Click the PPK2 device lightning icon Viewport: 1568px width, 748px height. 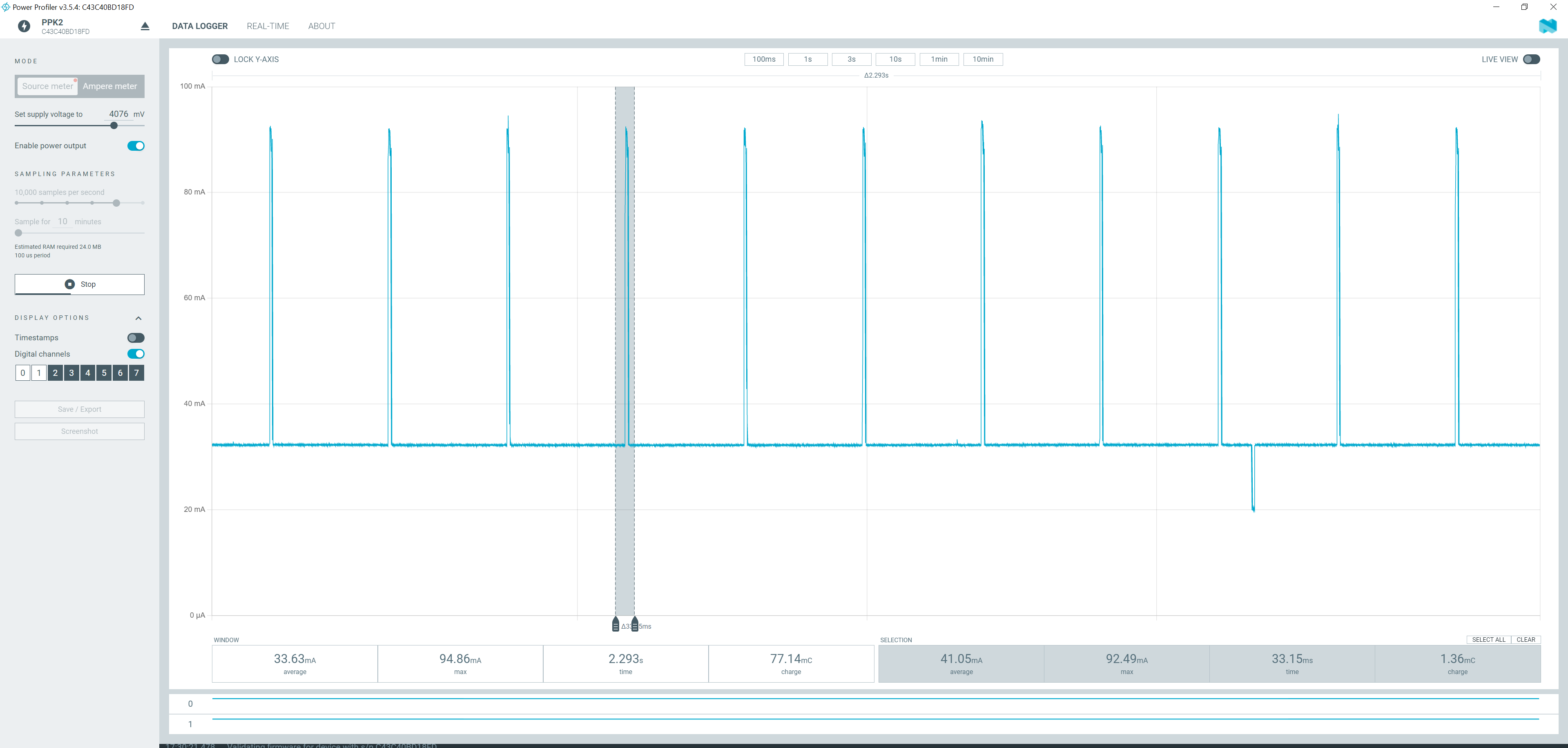(x=24, y=26)
